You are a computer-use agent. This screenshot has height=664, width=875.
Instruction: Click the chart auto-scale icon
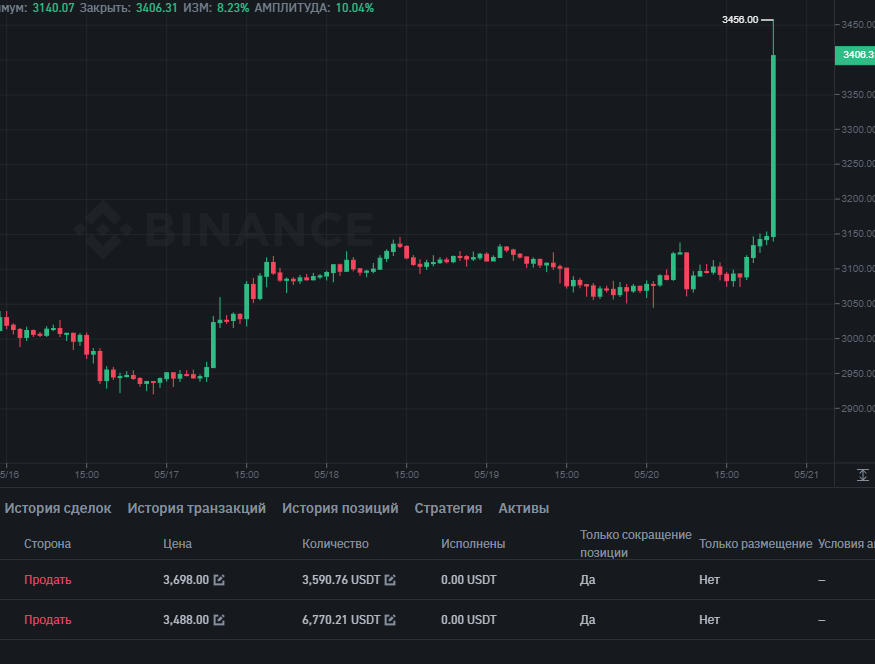point(863,475)
